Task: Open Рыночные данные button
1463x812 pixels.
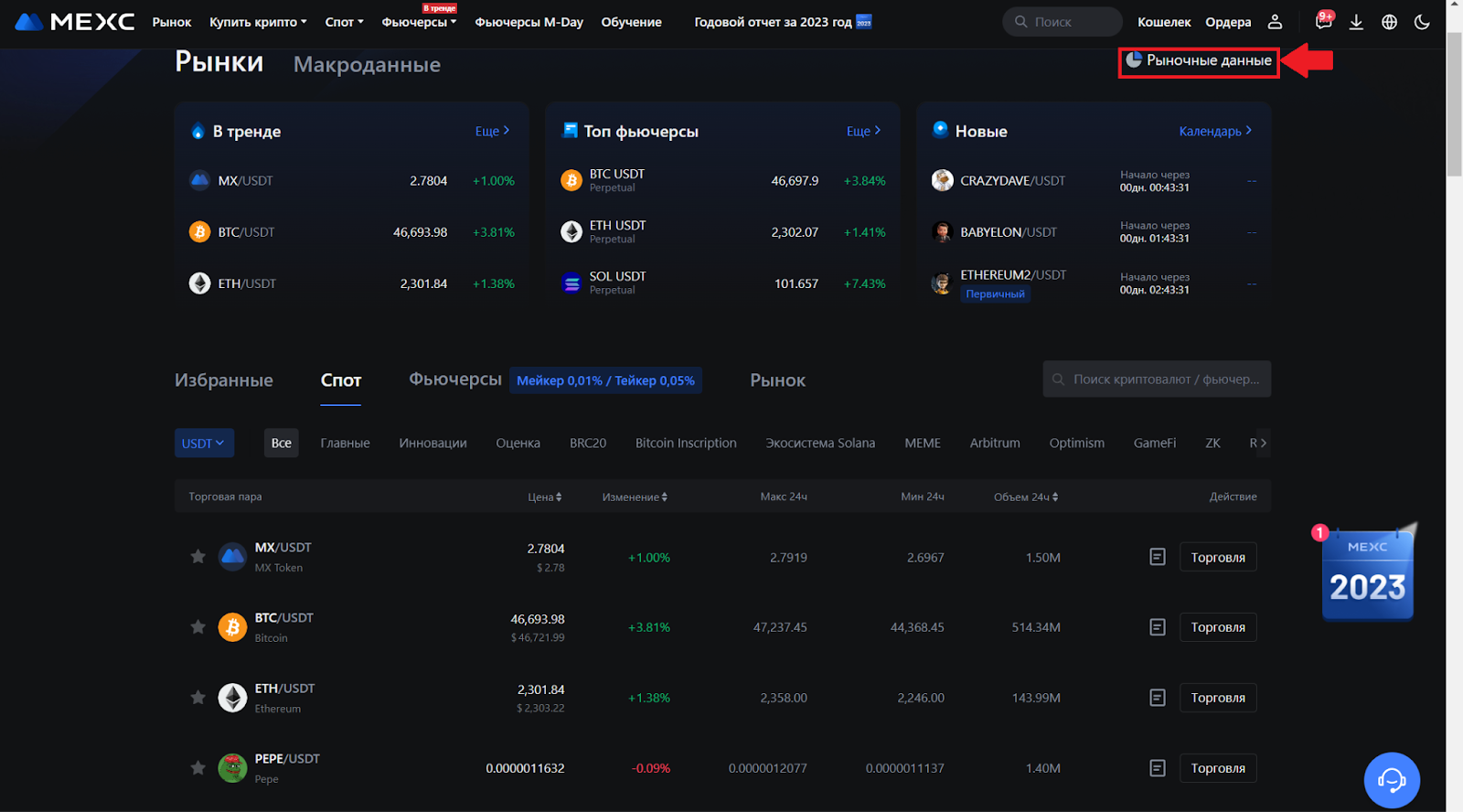Action: (x=1199, y=60)
